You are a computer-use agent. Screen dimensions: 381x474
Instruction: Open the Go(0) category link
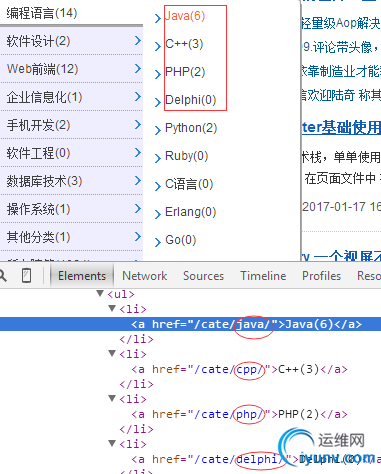click(180, 240)
